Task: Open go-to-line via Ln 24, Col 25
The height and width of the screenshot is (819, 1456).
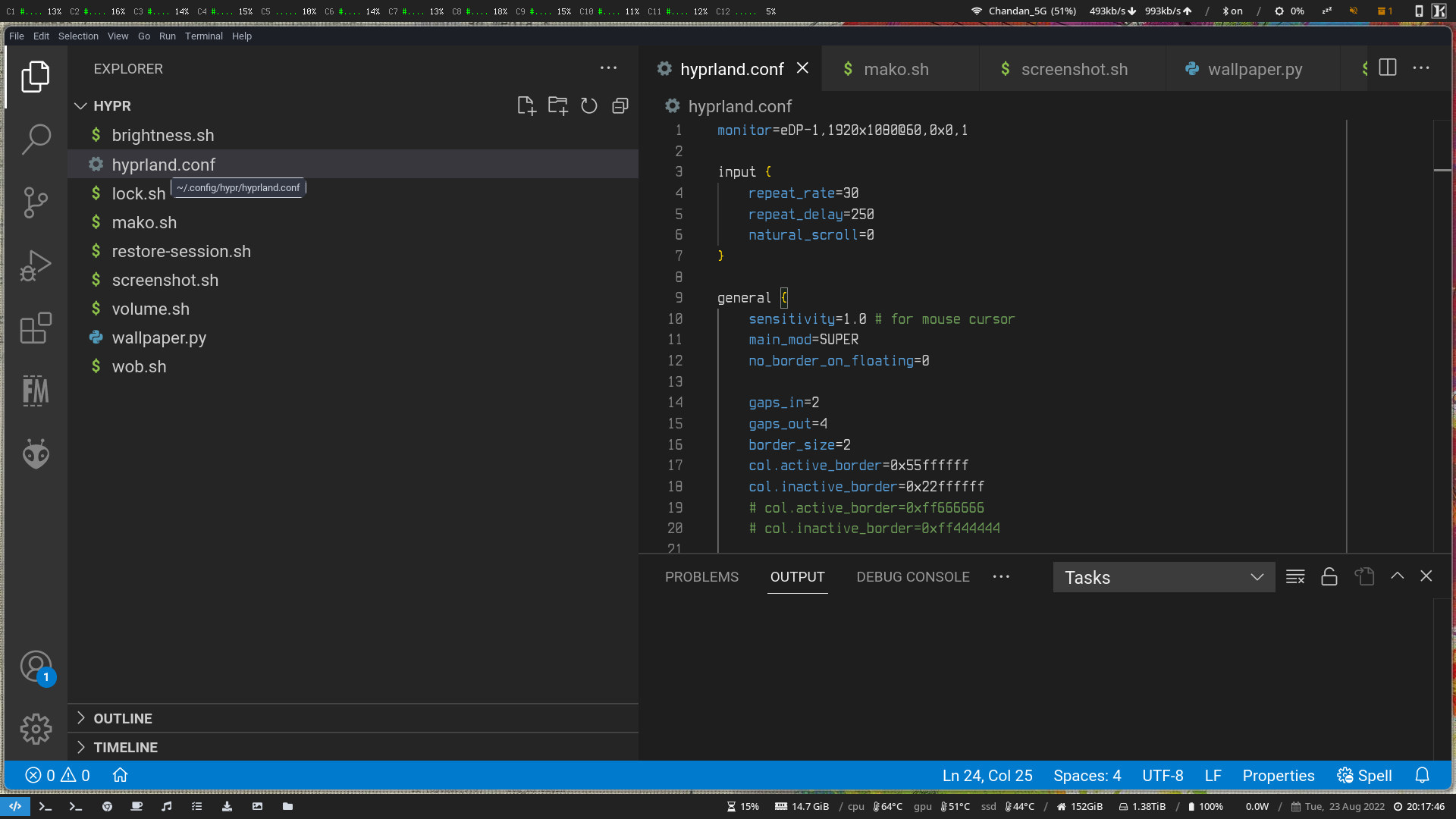Action: click(x=987, y=775)
